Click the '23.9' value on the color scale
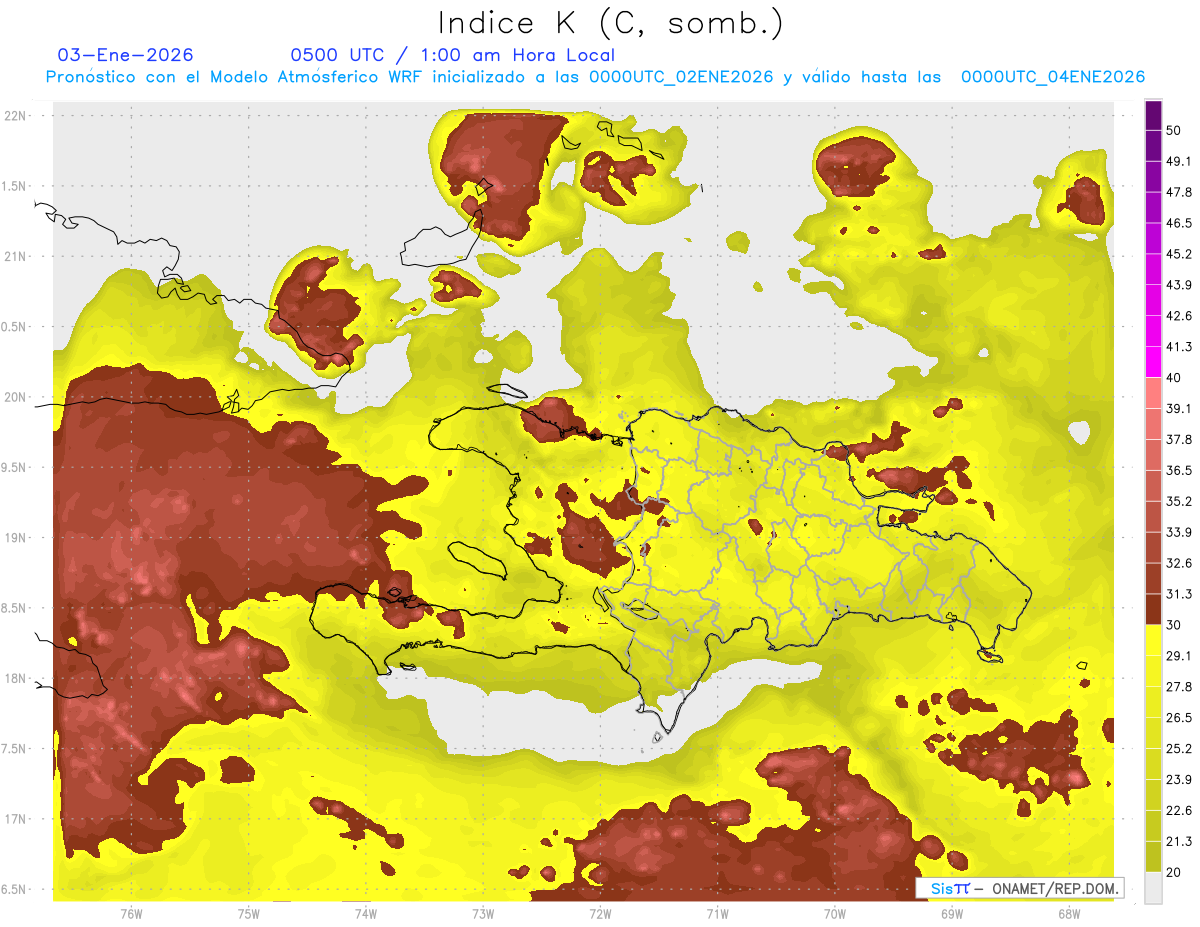This screenshot has height=927, width=1200. pos(1179,780)
